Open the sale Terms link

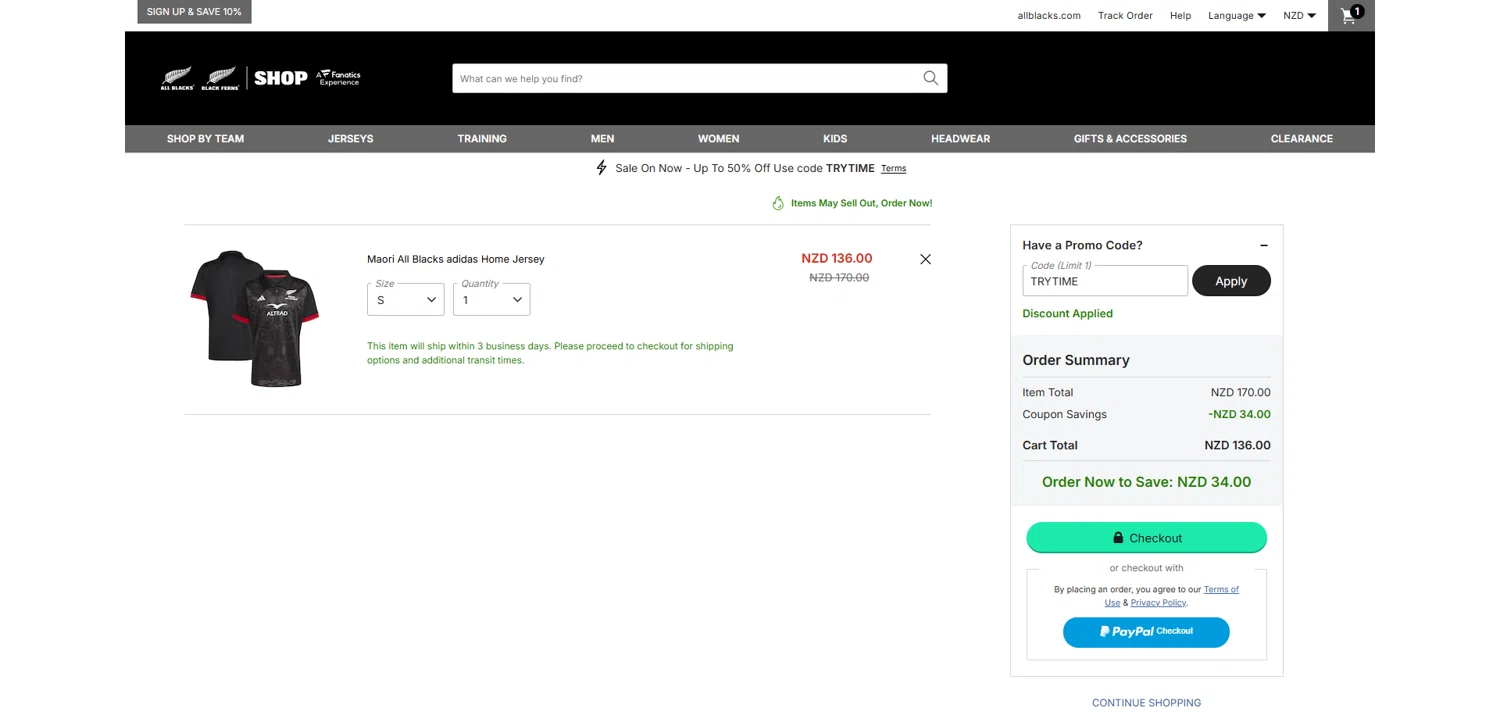coord(893,169)
